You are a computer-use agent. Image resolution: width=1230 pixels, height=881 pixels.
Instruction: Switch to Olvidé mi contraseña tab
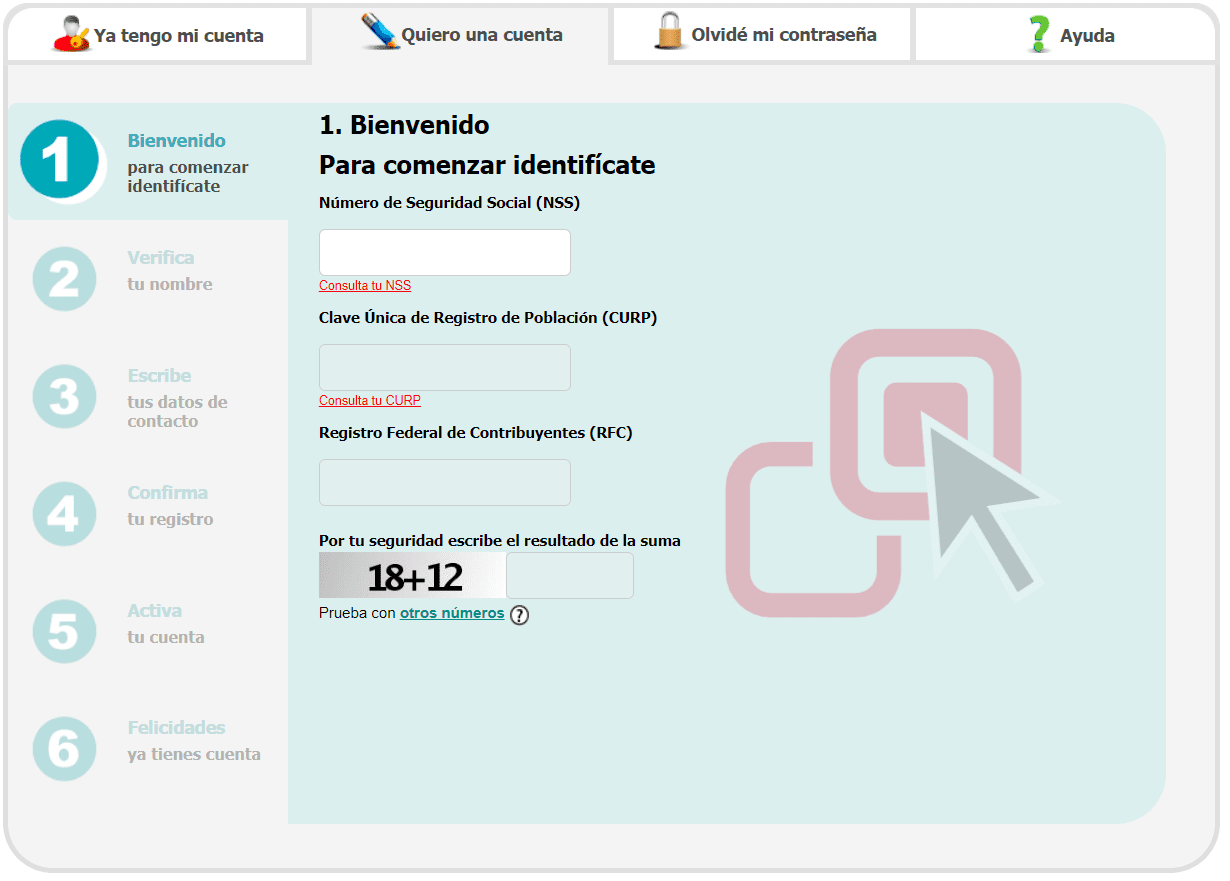[x=783, y=35]
